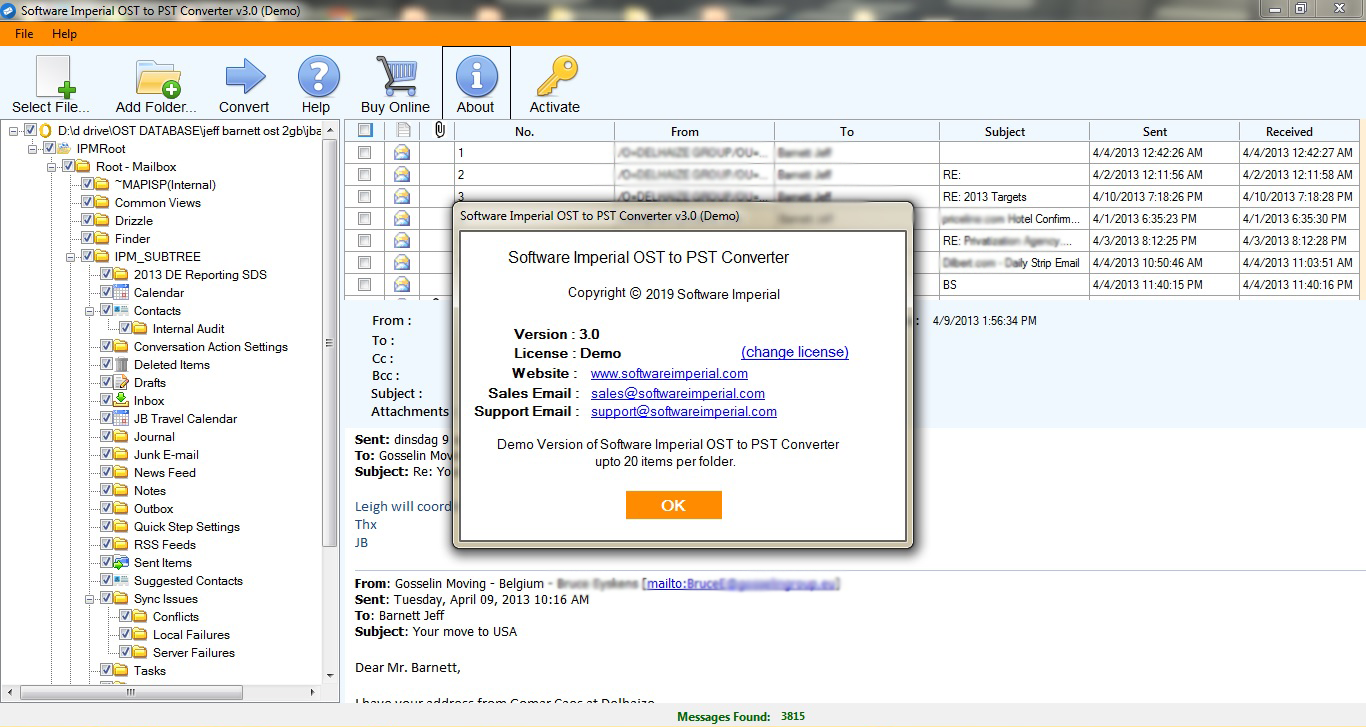Click the Add Folder toolbar icon
Screen dimensions: 1366x727
(x=158, y=78)
